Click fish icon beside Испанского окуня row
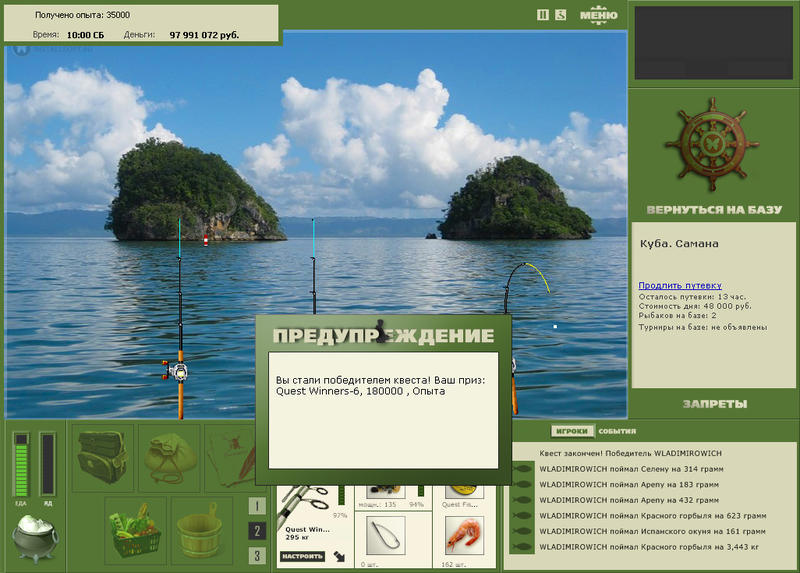Viewport: 800px width, 573px height. pos(522,531)
